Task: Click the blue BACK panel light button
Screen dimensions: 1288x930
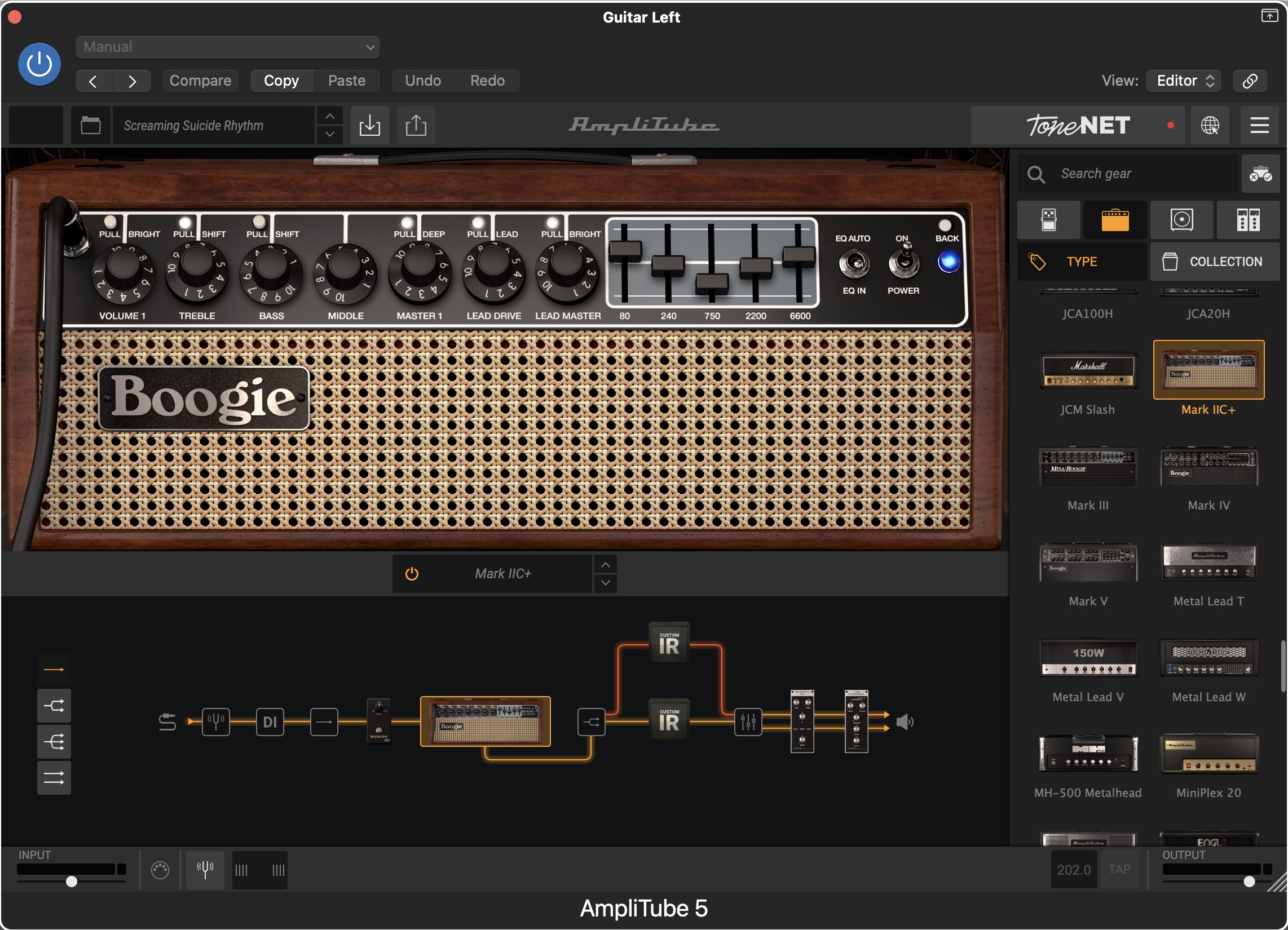Action: coord(949,262)
